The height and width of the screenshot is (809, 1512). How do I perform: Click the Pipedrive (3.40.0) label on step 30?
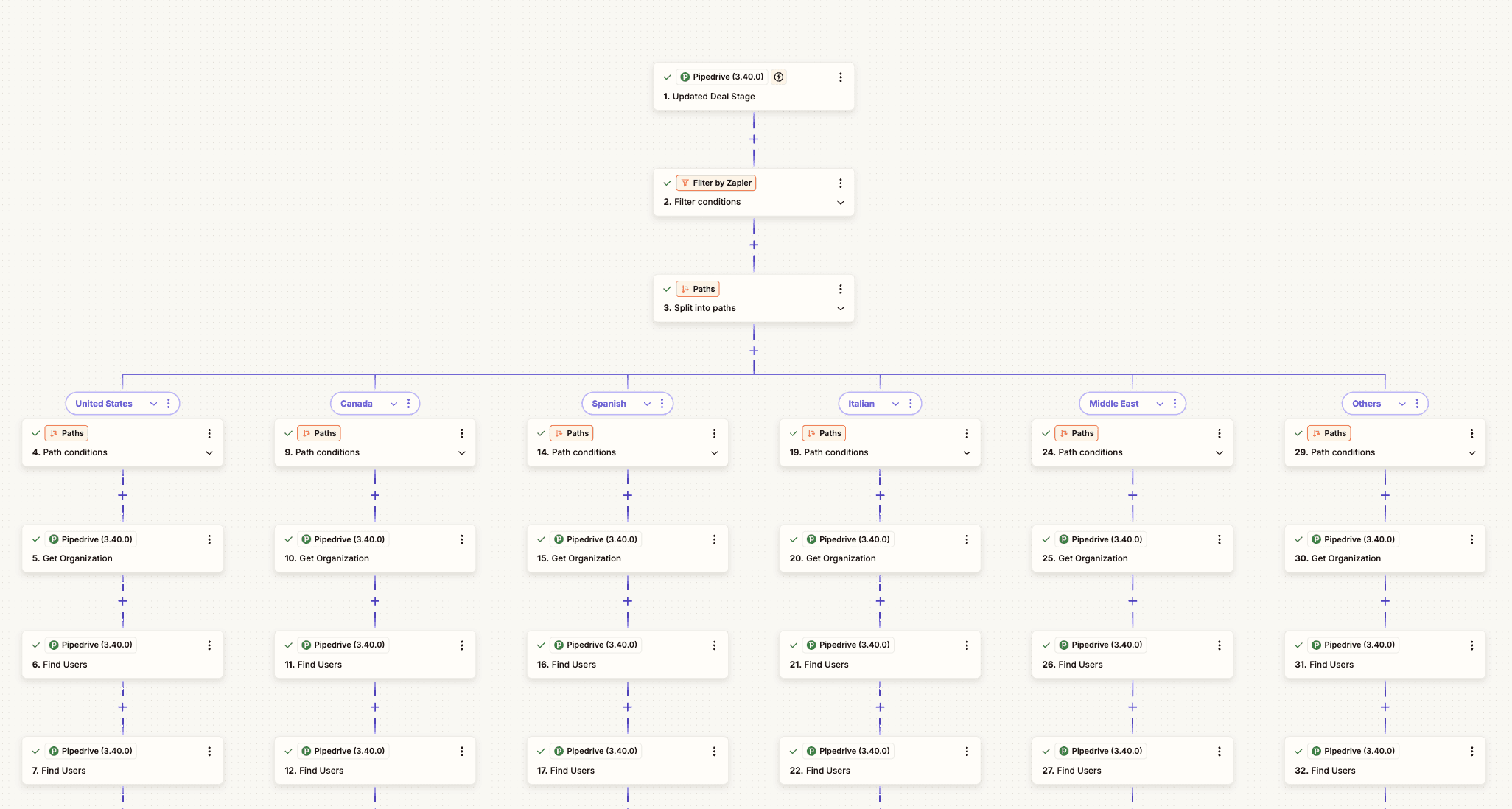click(x=1354, y=539)
